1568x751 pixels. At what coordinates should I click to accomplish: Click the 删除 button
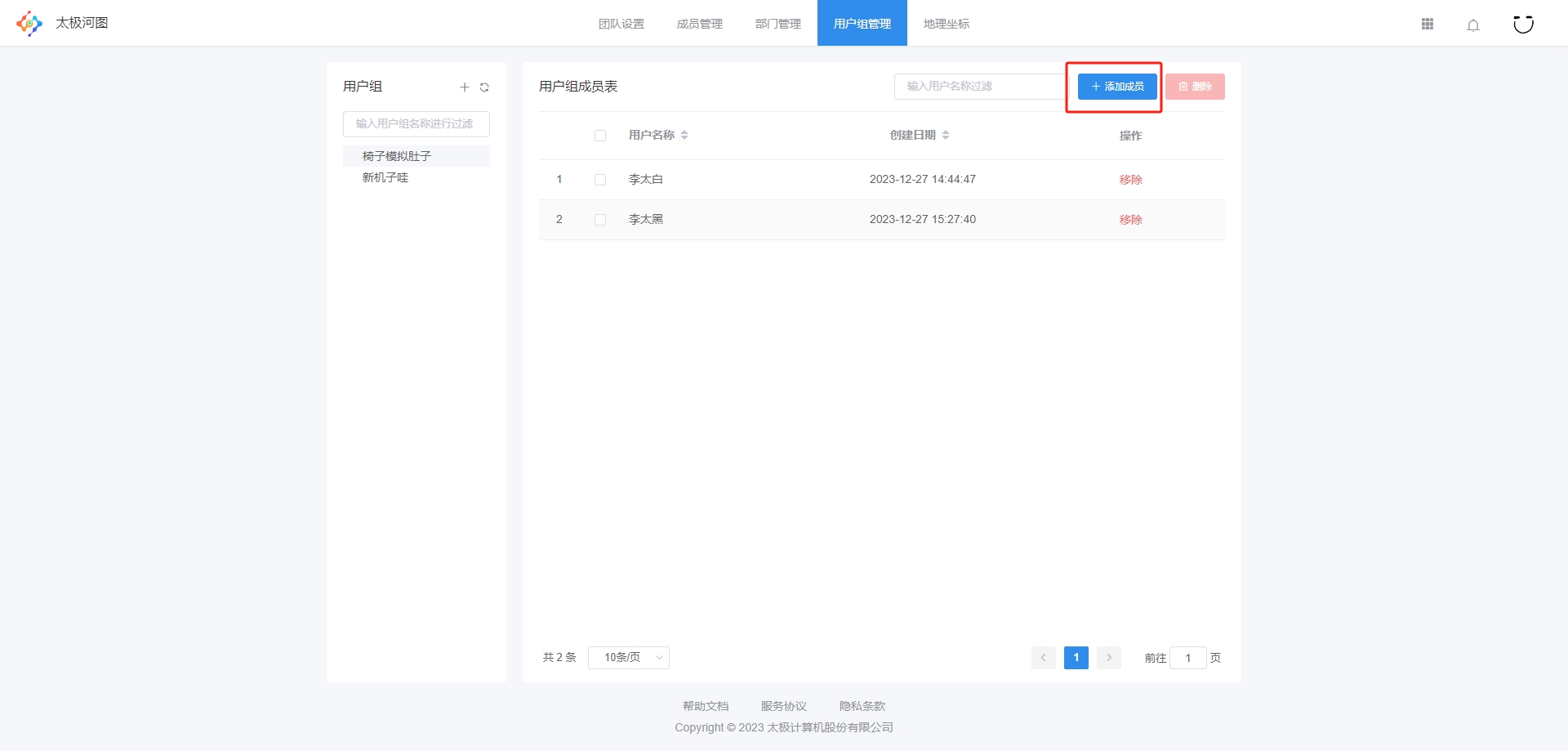pyautogui.click(x=1195, y=87)
